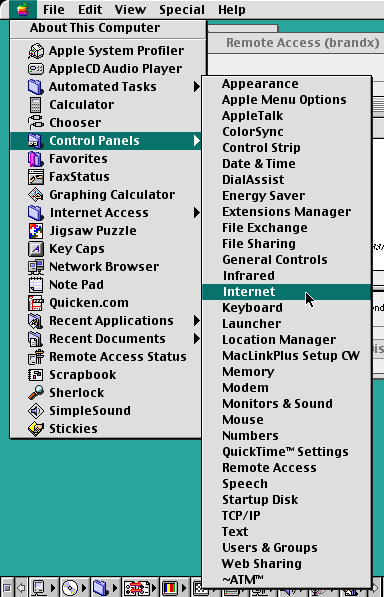Click the Recent Applications icon

[x=36, y=321]
